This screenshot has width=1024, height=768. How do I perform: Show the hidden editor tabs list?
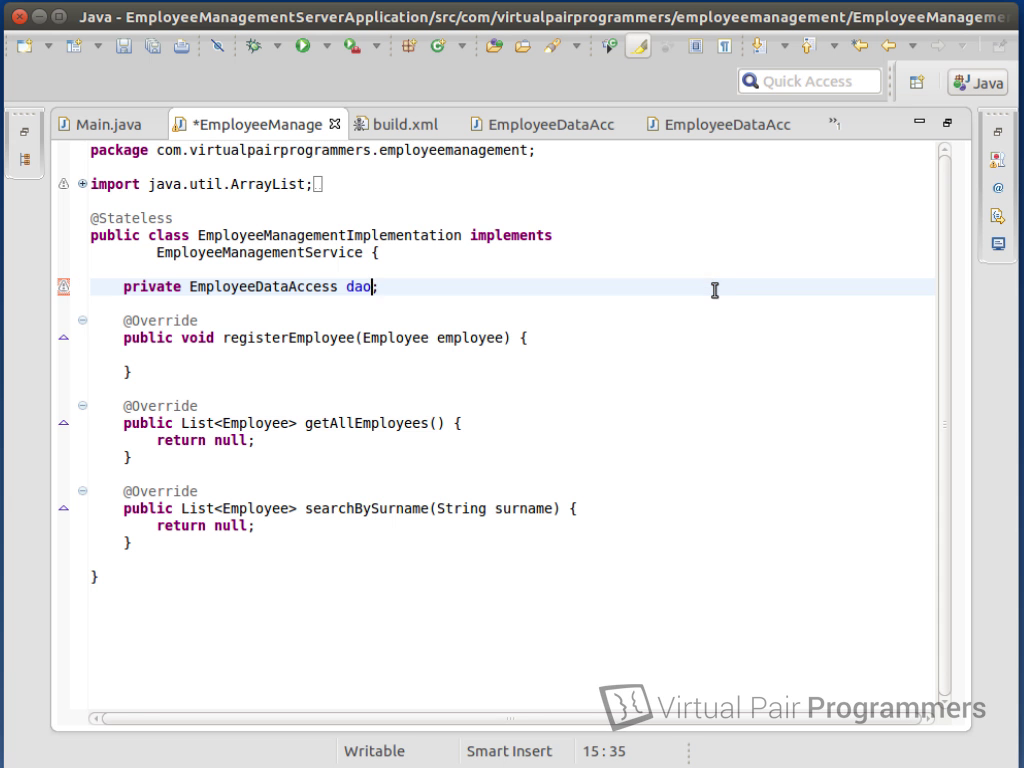835,123
